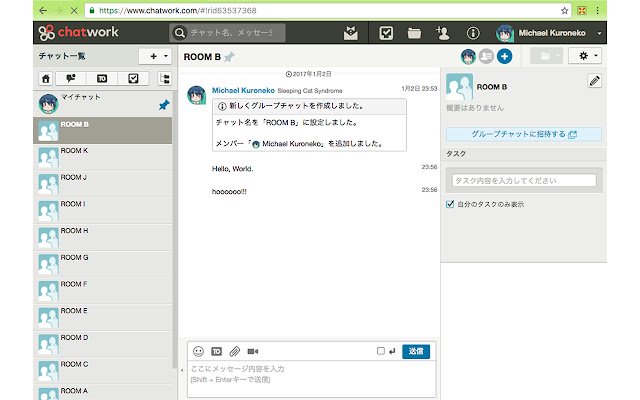The image size is (640, 400).
Task: Open grey member list icon
Action: (486, 57)
